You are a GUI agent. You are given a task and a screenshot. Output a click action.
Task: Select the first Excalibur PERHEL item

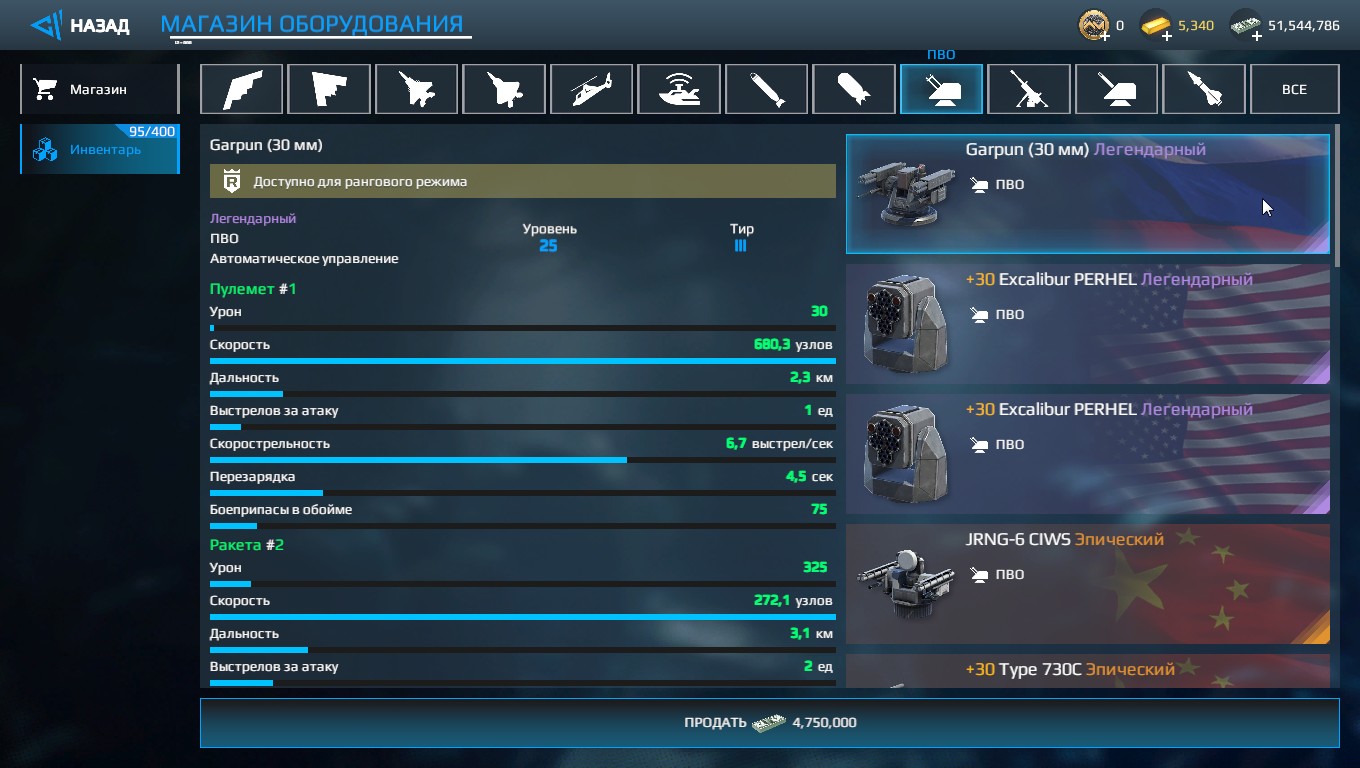point(1088,324)
